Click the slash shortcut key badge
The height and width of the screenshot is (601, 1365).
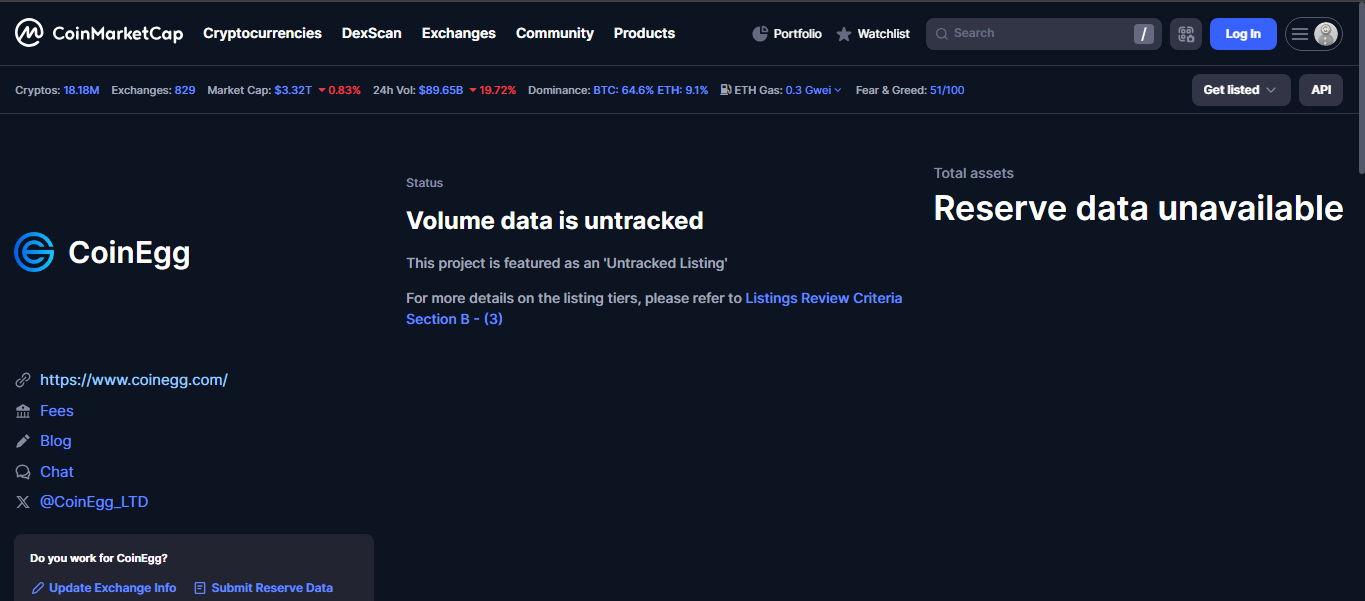tap(1144, 34)
